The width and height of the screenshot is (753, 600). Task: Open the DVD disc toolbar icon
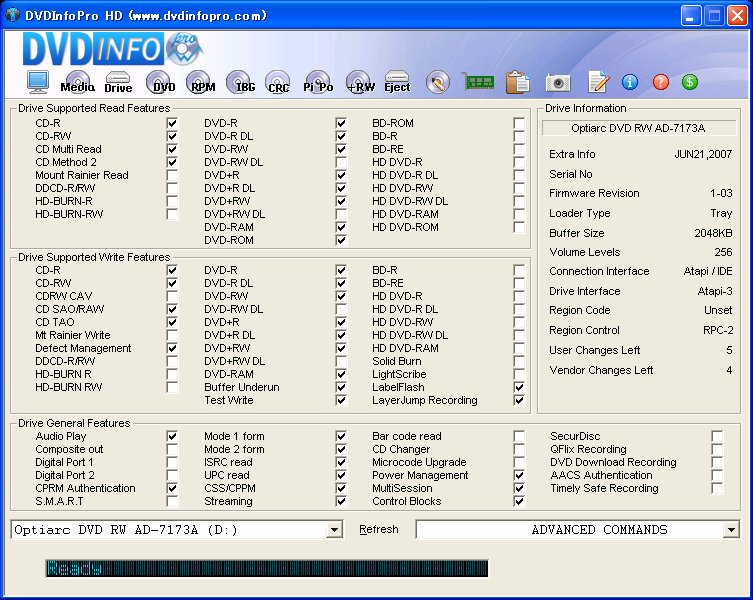[x=161, y=82]
